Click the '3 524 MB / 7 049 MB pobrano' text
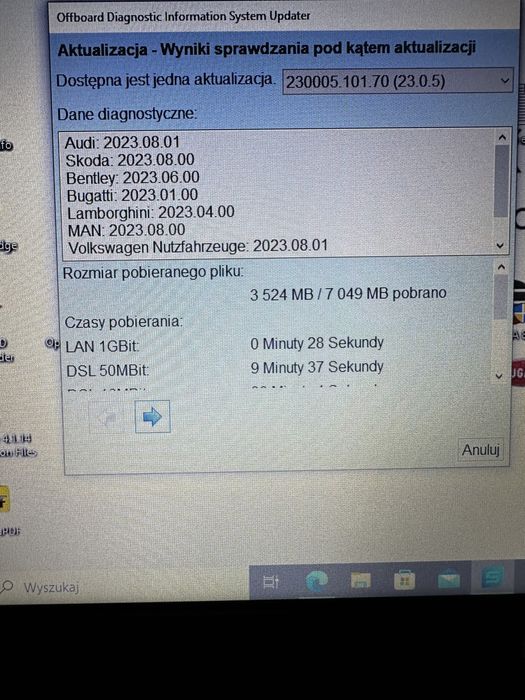The image size is (525, 700). pyautogui.click(x=348, y=294)
